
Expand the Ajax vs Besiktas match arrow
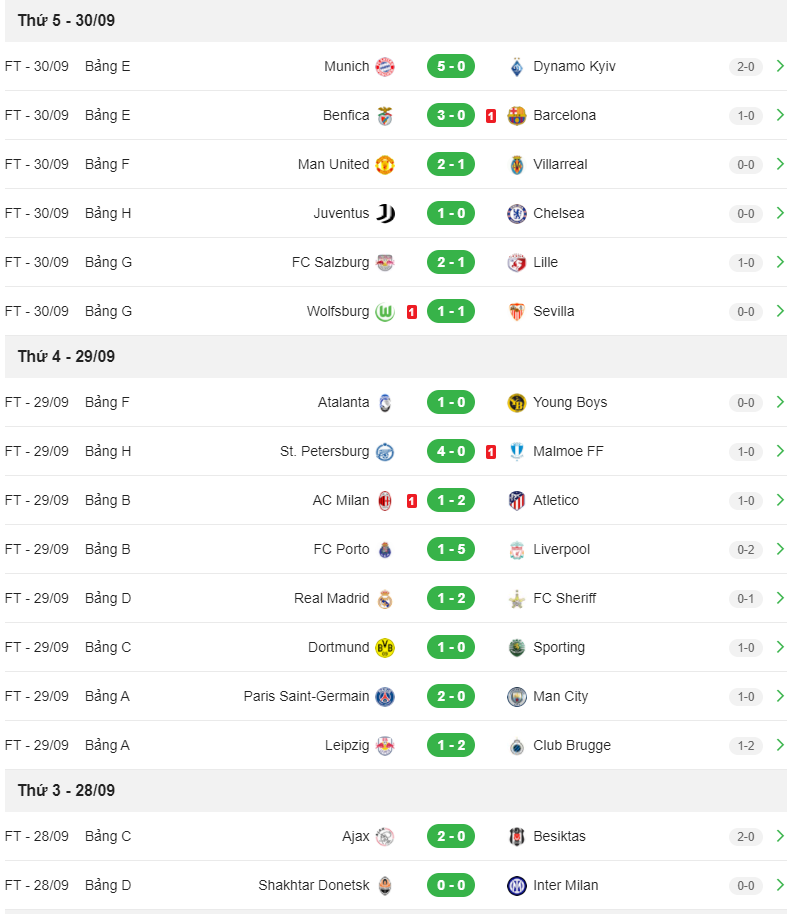click(780, 836)
